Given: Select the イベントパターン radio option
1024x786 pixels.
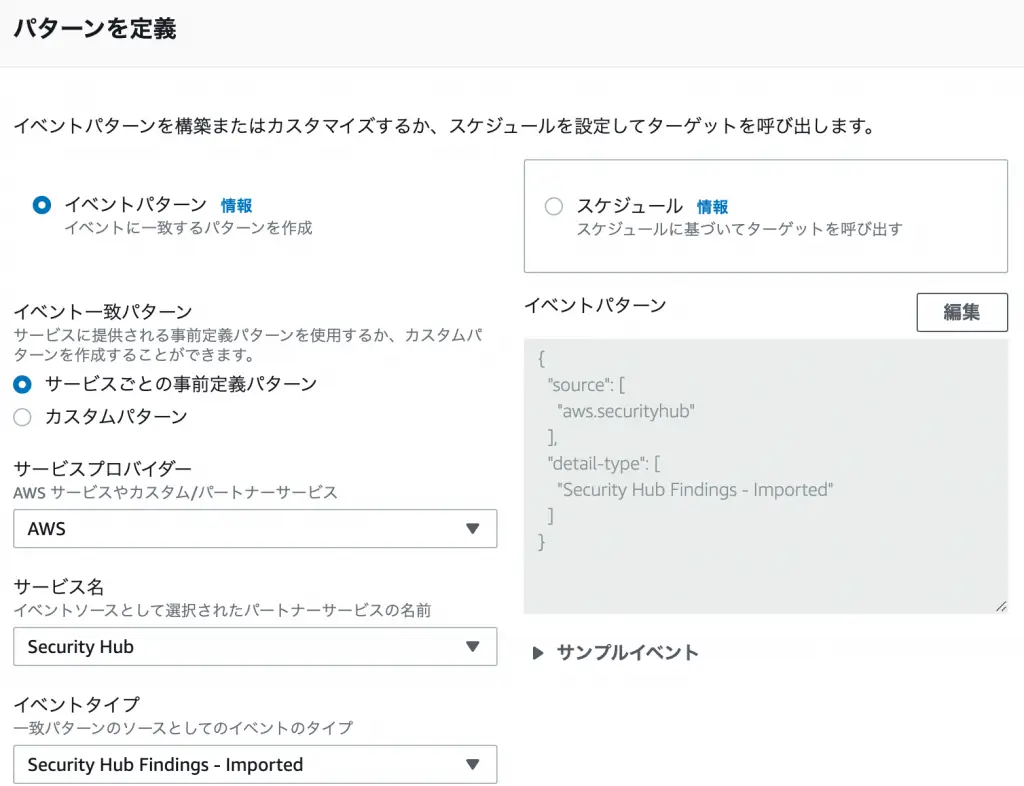Looking at the screenshot, I should pos(42,205).
